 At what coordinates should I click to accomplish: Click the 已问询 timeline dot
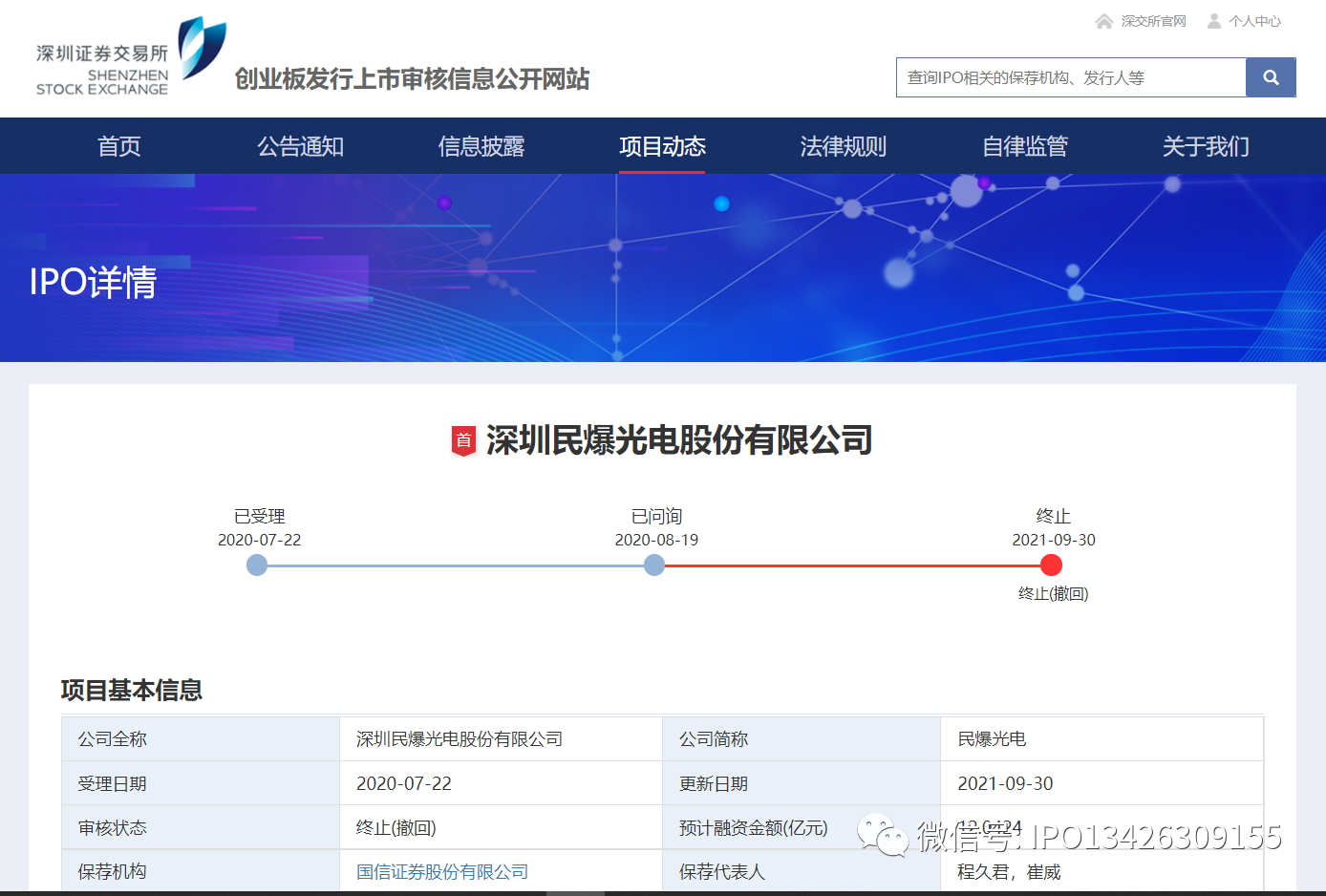point(654,565)
